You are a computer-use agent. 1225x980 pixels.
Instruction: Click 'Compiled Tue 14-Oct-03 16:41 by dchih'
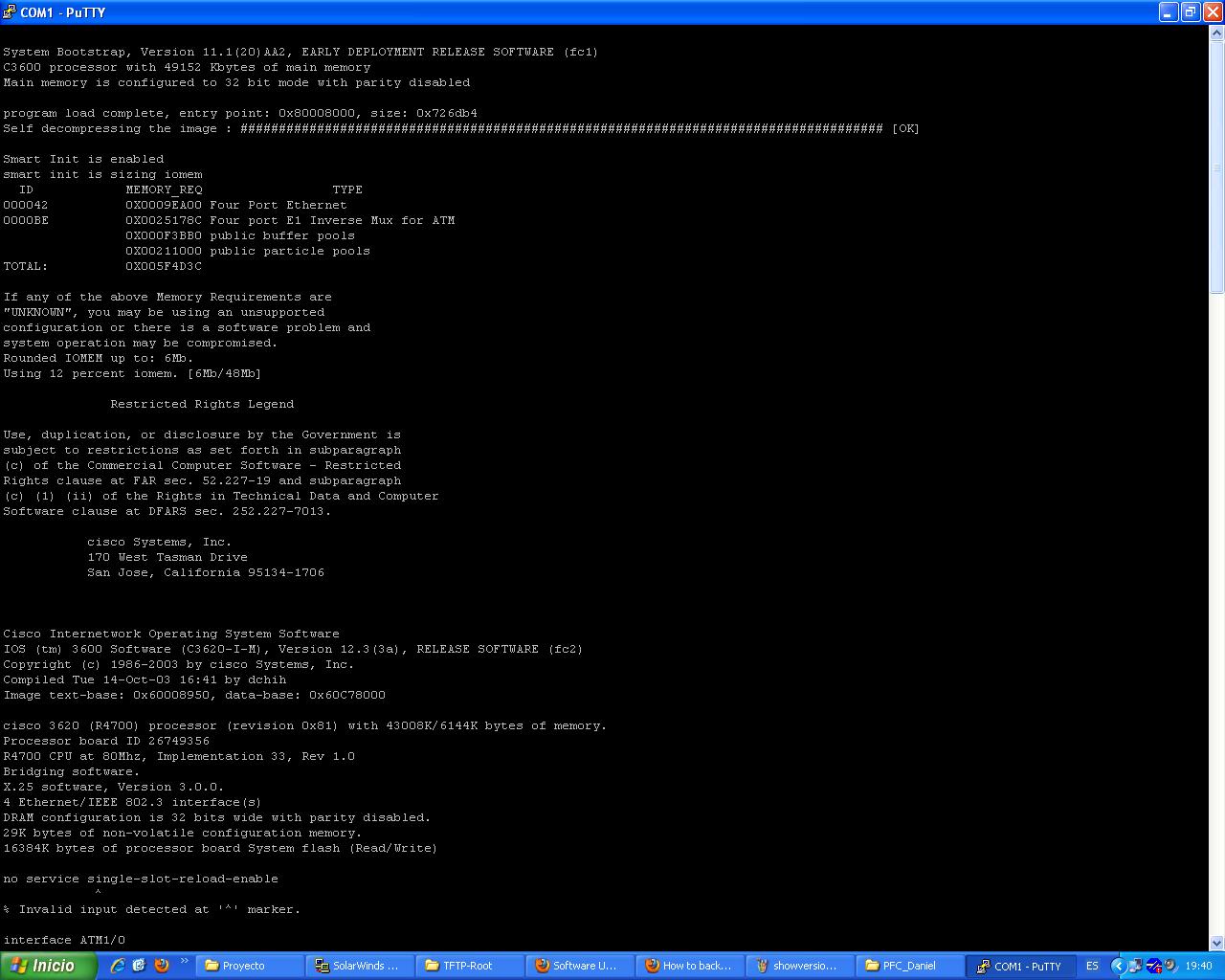point(145,679)
